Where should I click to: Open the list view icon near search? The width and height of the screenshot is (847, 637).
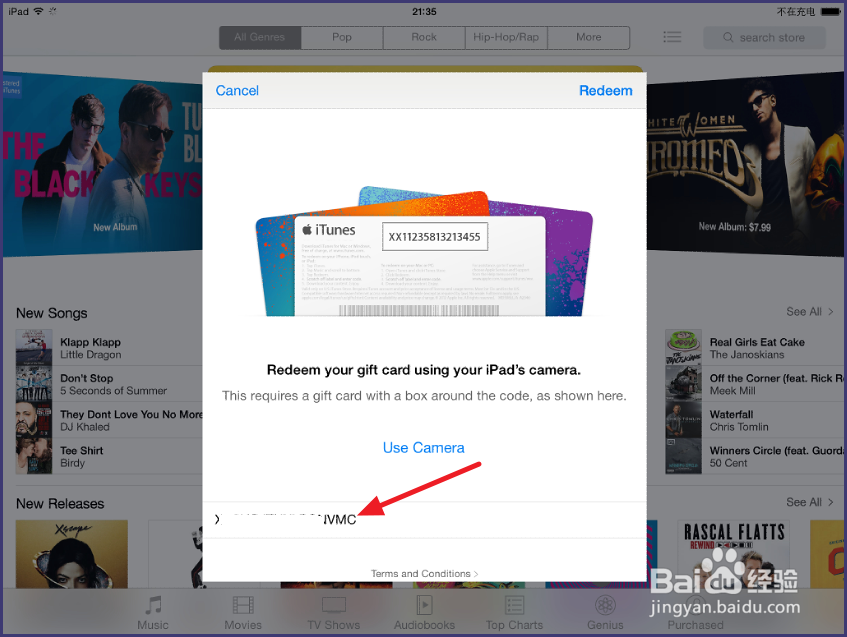(672, 37)
